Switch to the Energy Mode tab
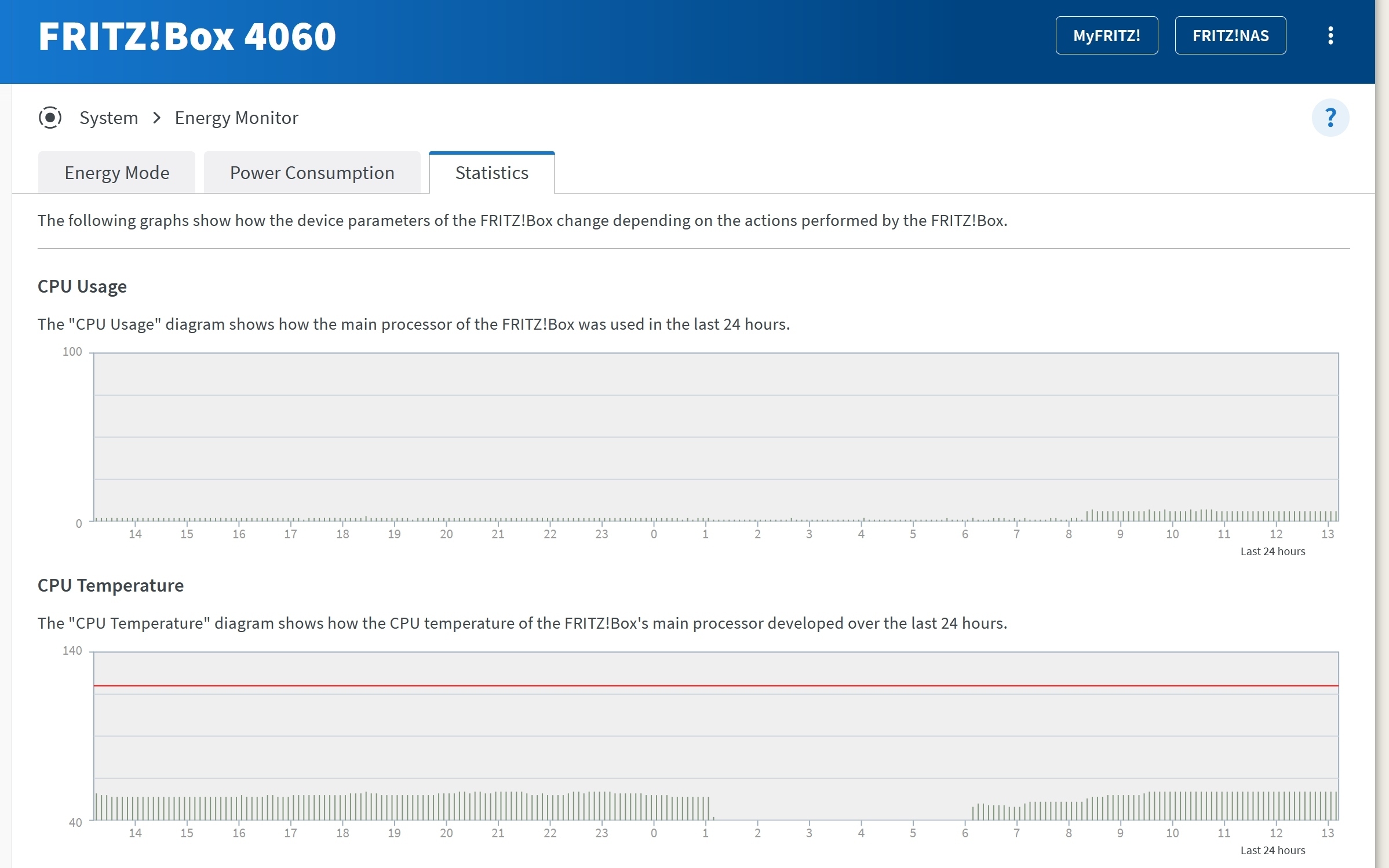This screenshot has width=1389, height=868. click(x=116, y=173)
